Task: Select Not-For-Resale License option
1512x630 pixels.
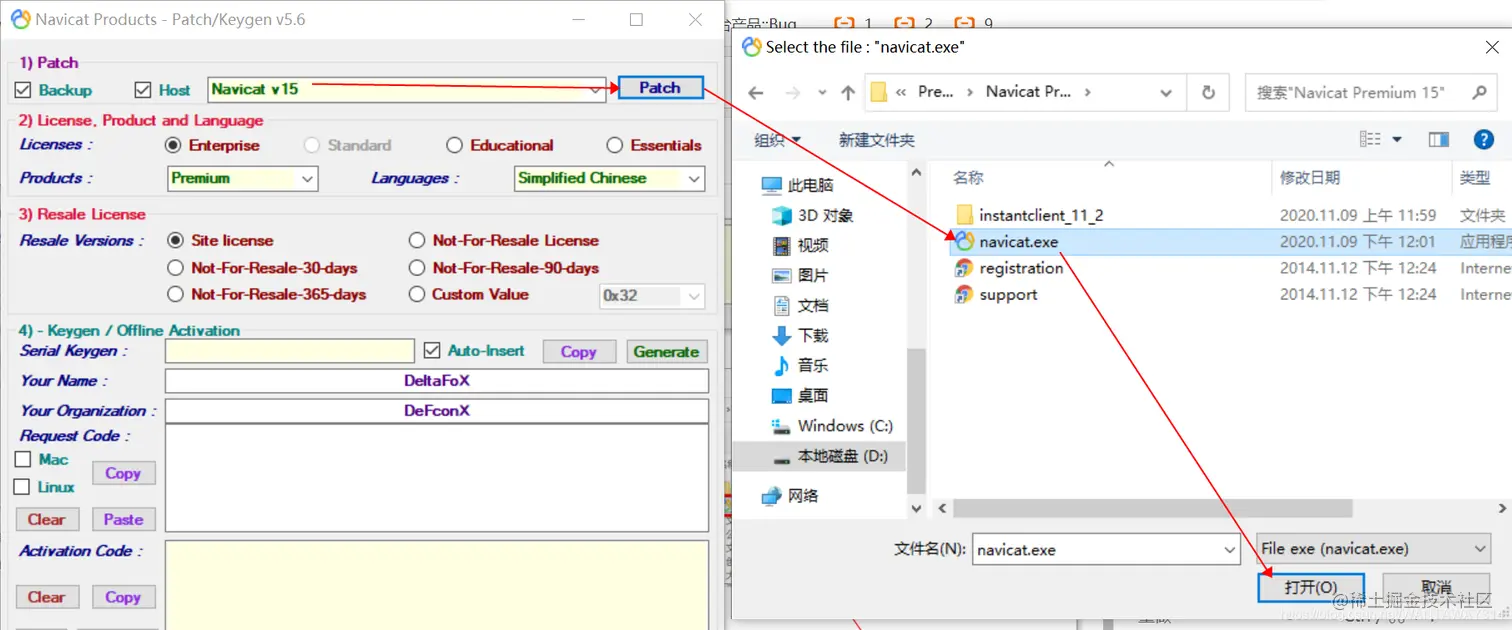Action: [x=417, y=240]
